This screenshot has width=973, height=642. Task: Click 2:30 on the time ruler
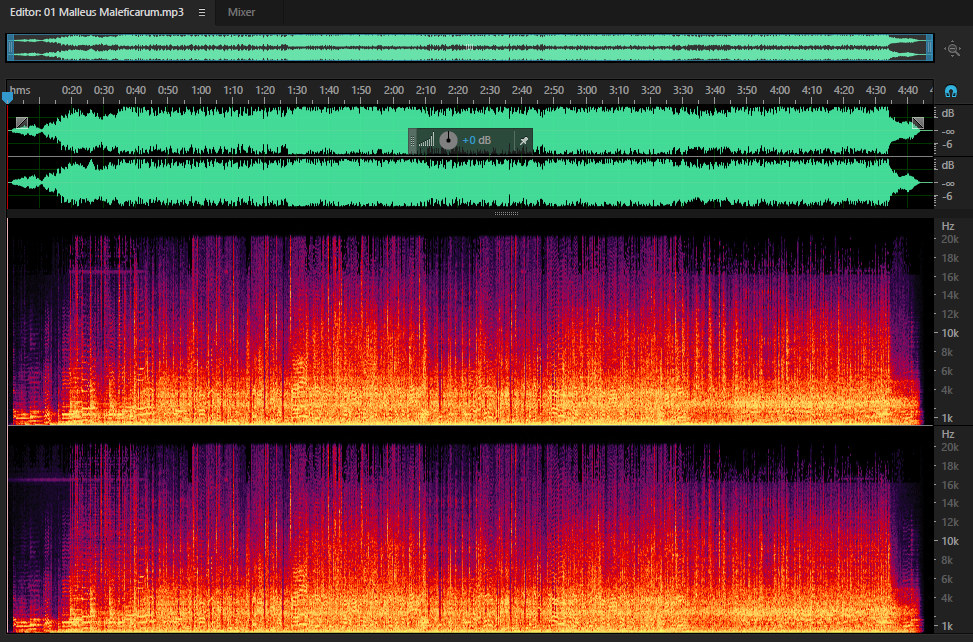point(490,90)
